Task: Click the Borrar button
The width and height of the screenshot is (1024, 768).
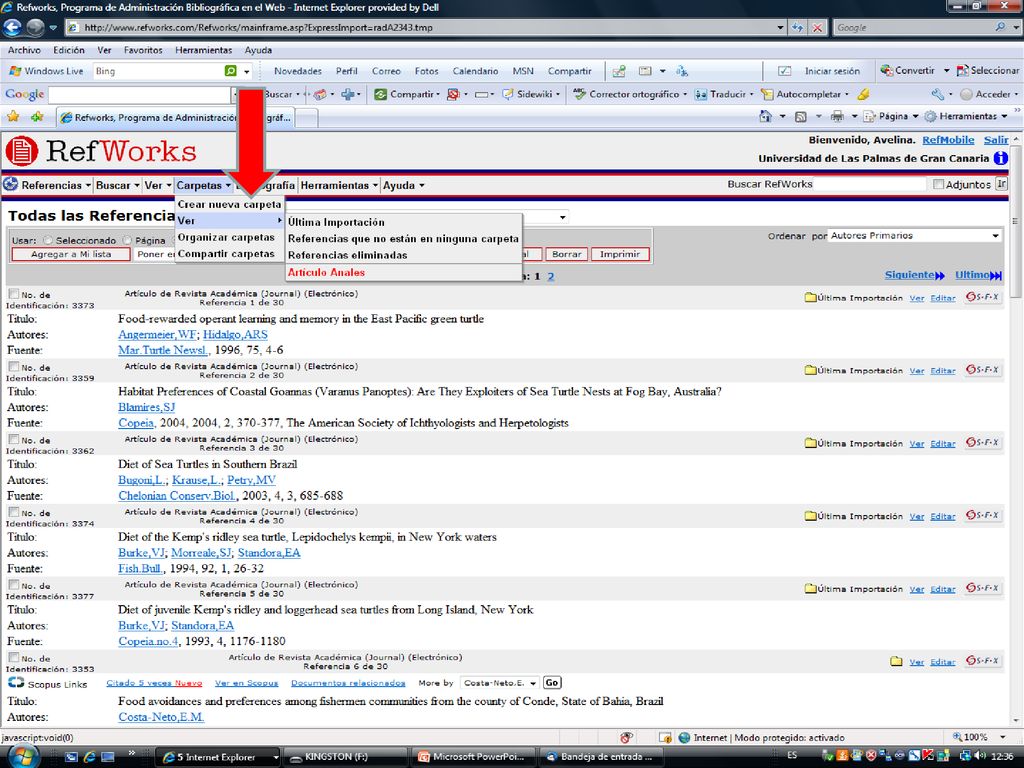Action: [567, 254]
